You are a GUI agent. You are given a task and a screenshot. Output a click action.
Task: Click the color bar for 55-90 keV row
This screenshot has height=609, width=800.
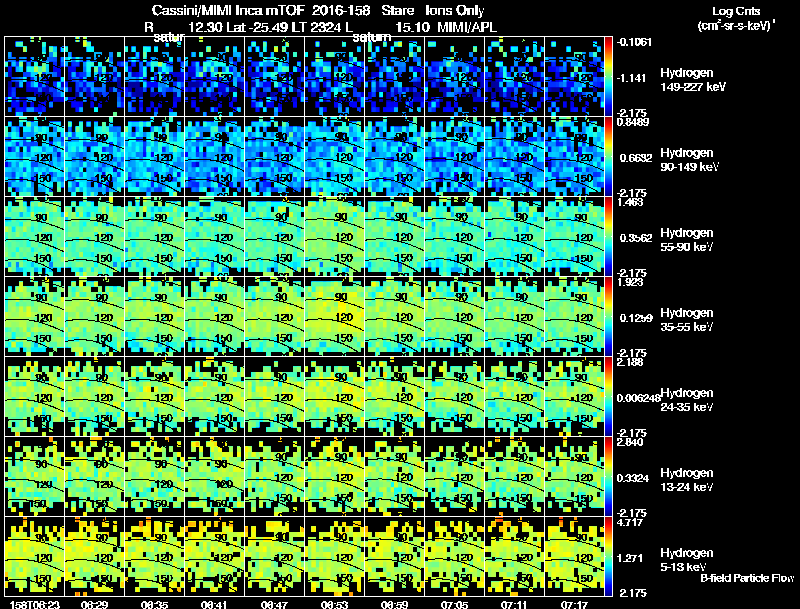(608, 236)
